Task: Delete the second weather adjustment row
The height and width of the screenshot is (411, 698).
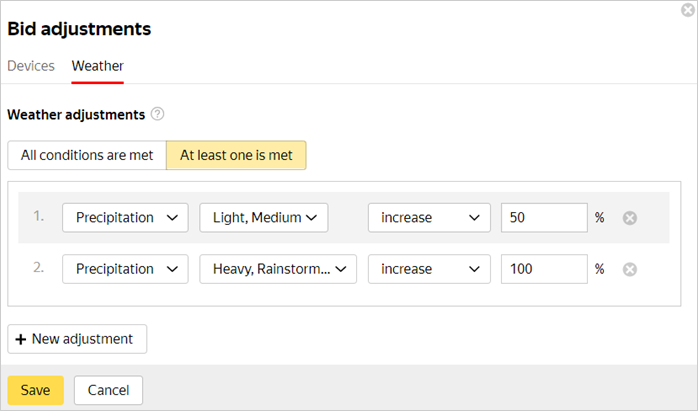Action: pos(630,269)
